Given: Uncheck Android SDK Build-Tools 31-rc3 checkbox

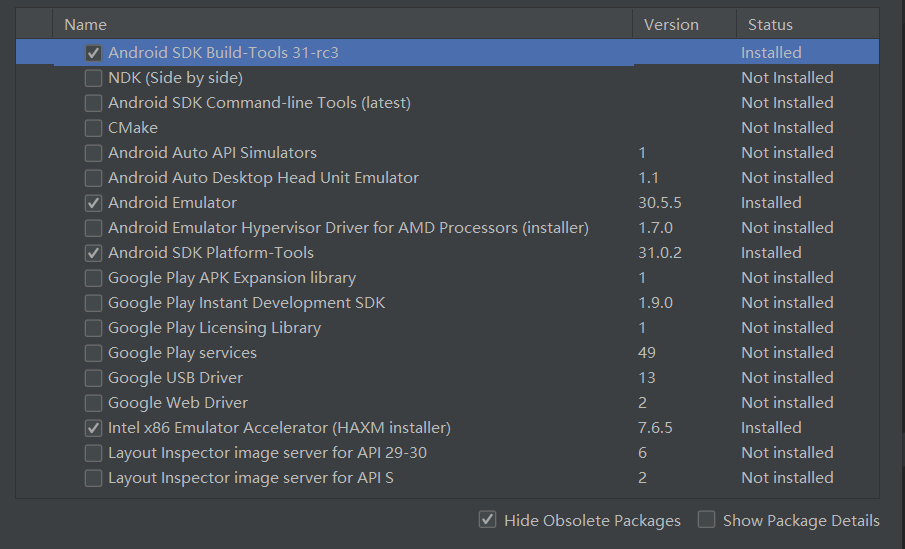Looking at the screenshot, I should pos(93,53).
